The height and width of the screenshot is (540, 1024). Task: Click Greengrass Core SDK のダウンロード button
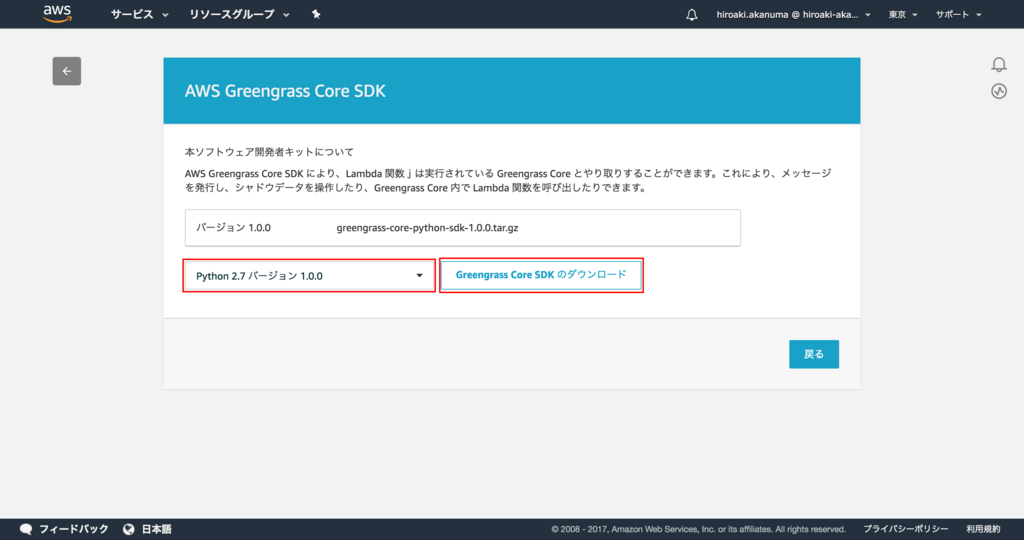(x=541, y=275)
